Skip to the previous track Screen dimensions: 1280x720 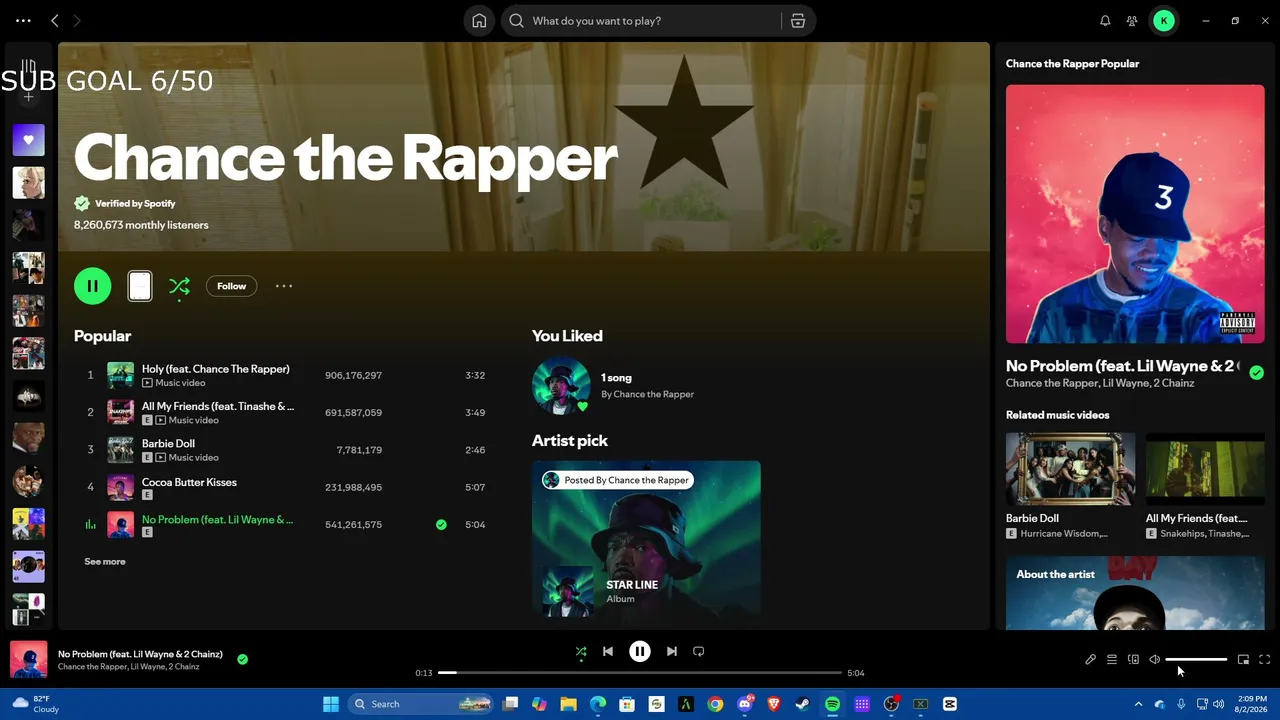[608, 651]
